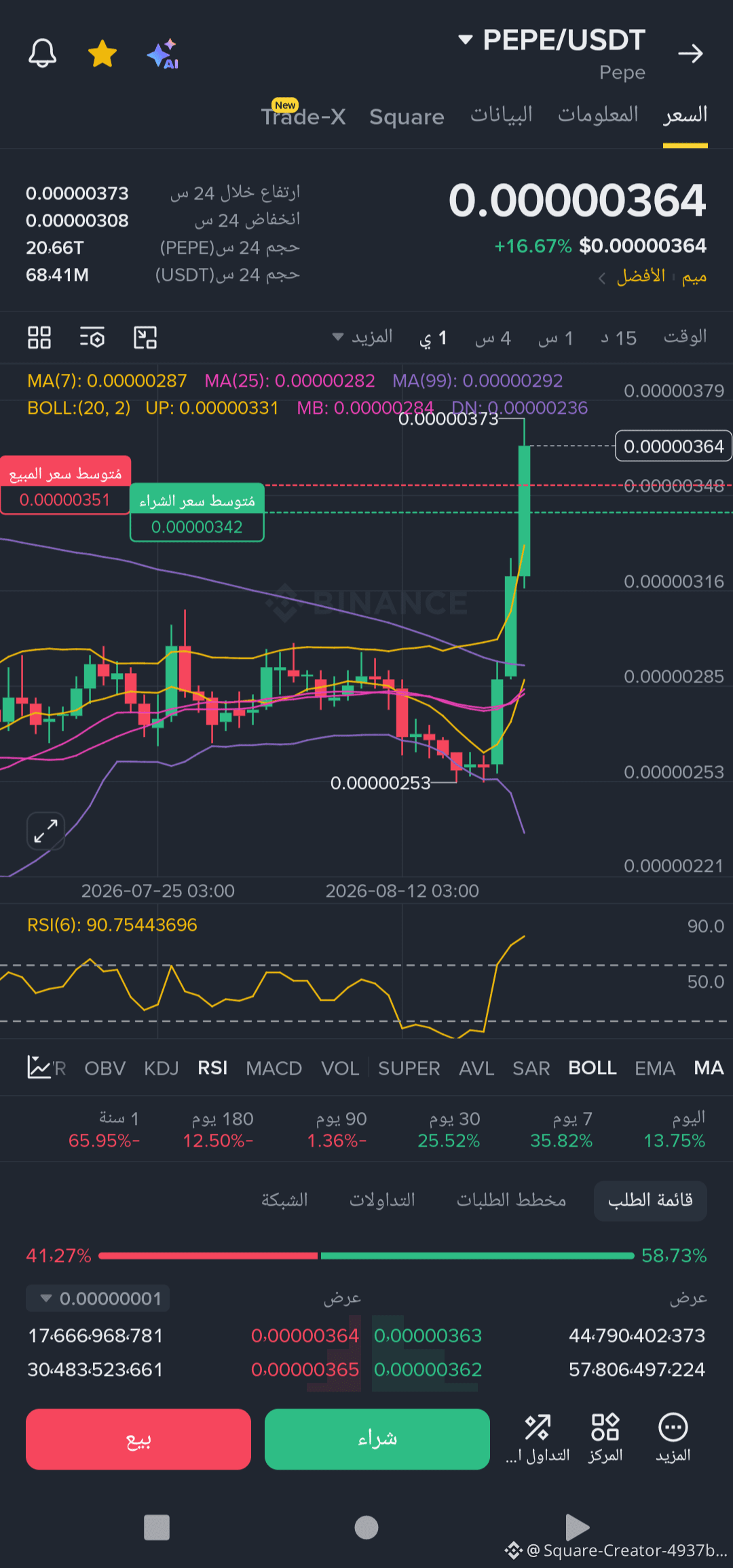Select the الوقت line chart option
This screenshot has width=733, height=1568.
pos(685,337)
